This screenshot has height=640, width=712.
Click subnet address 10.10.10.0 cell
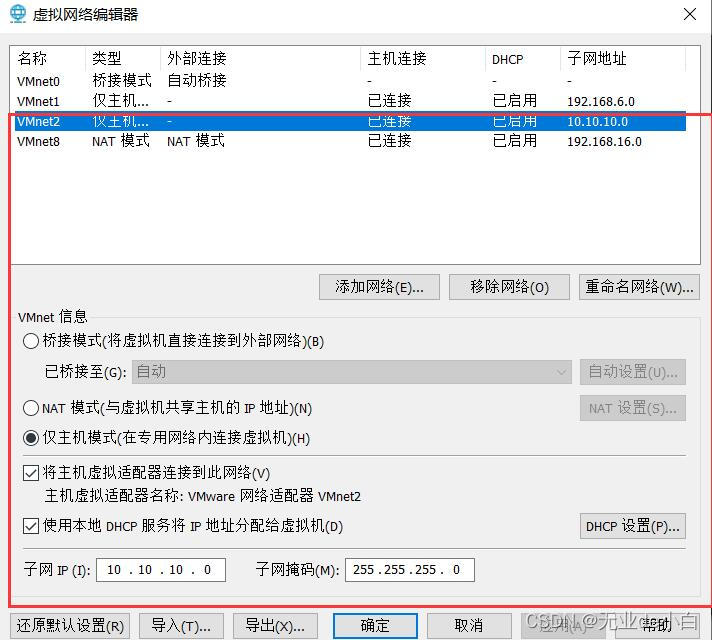598,122
